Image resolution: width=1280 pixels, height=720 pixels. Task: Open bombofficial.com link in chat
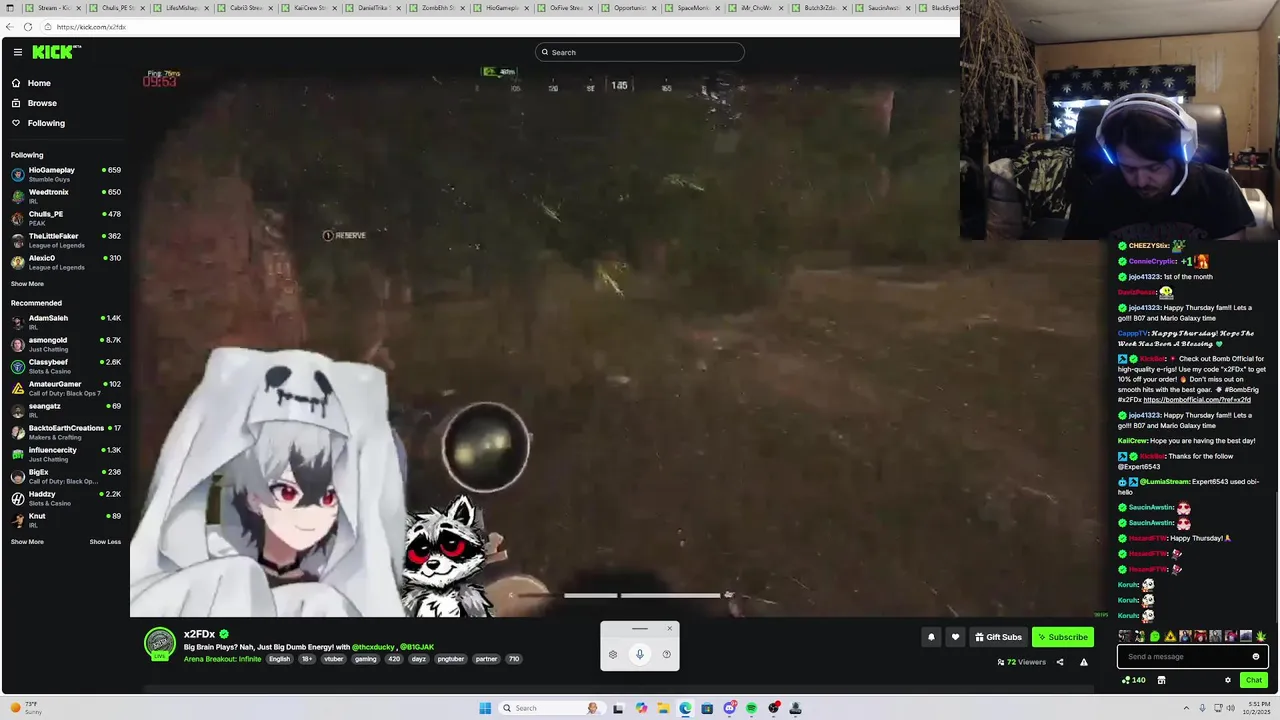pos(1197,400)
